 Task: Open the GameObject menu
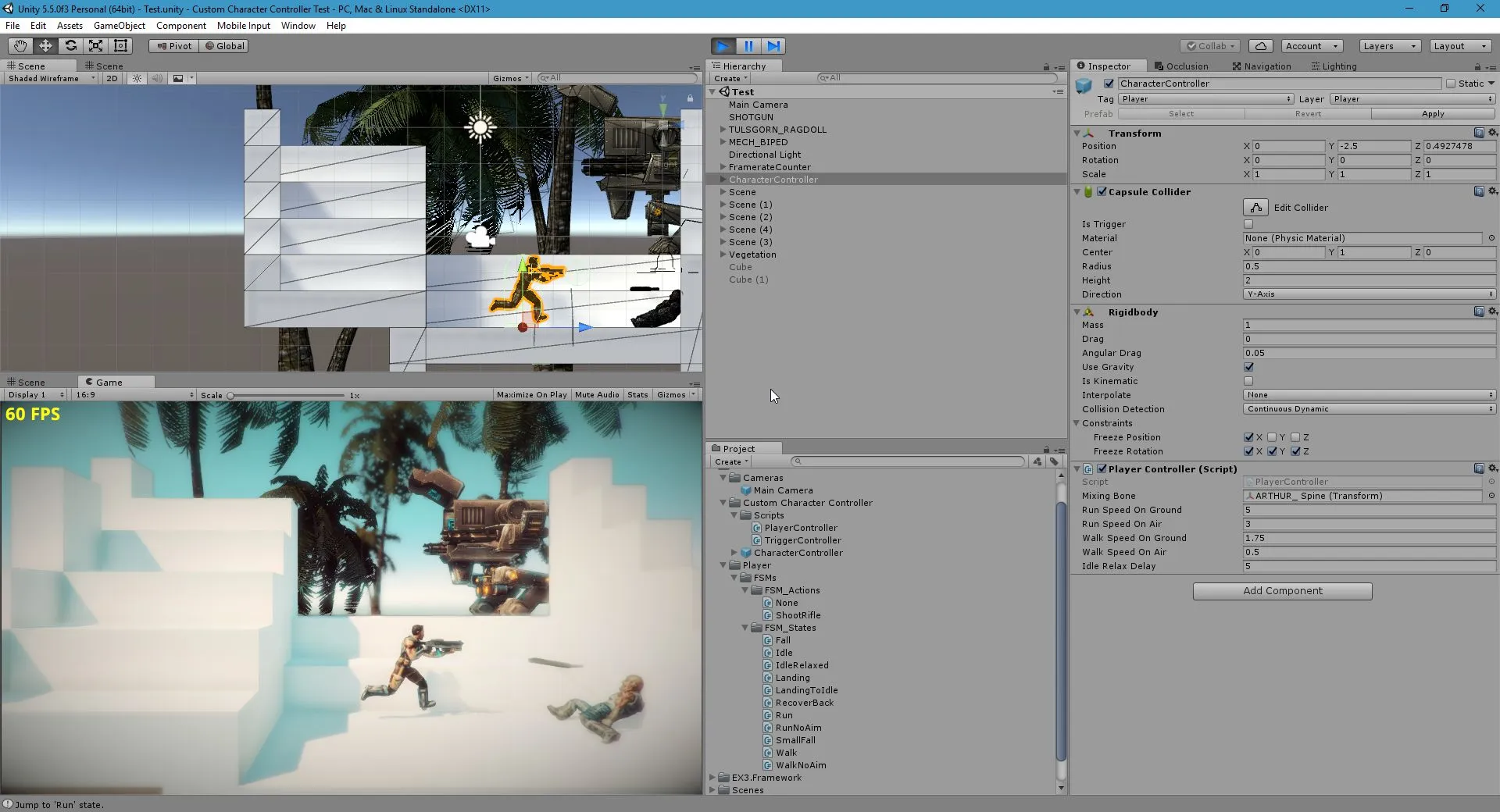(119, 26)
